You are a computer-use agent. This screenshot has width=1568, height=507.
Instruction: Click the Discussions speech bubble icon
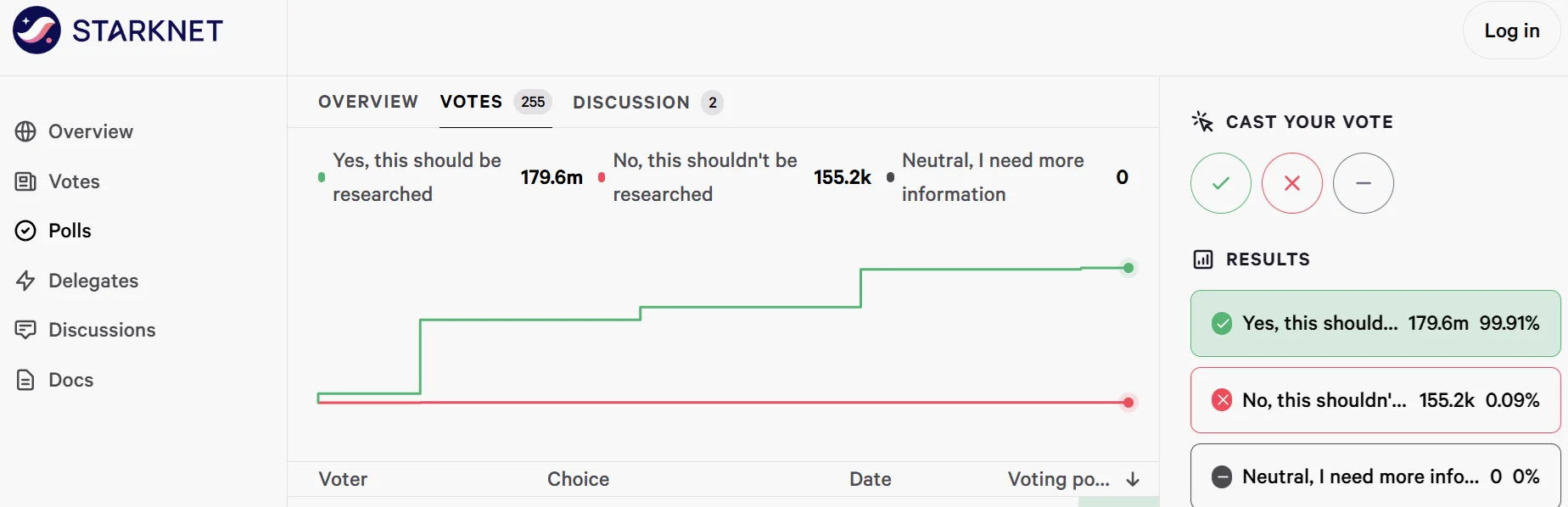26,330
